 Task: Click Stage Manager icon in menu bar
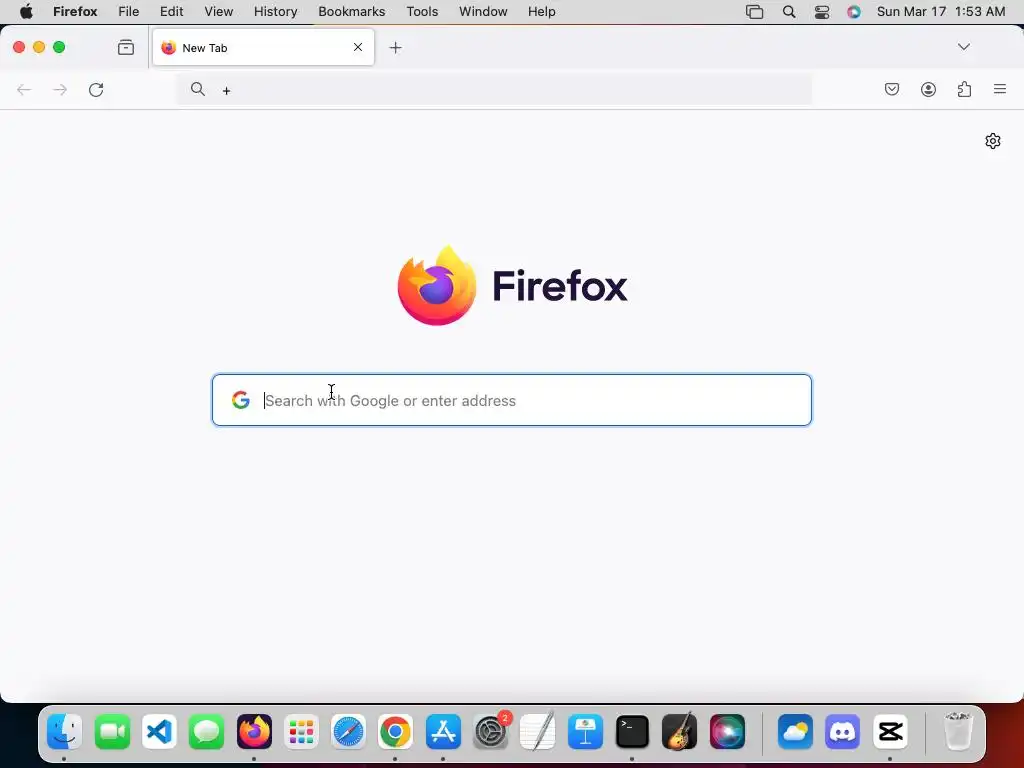click(x=754, y=12)
